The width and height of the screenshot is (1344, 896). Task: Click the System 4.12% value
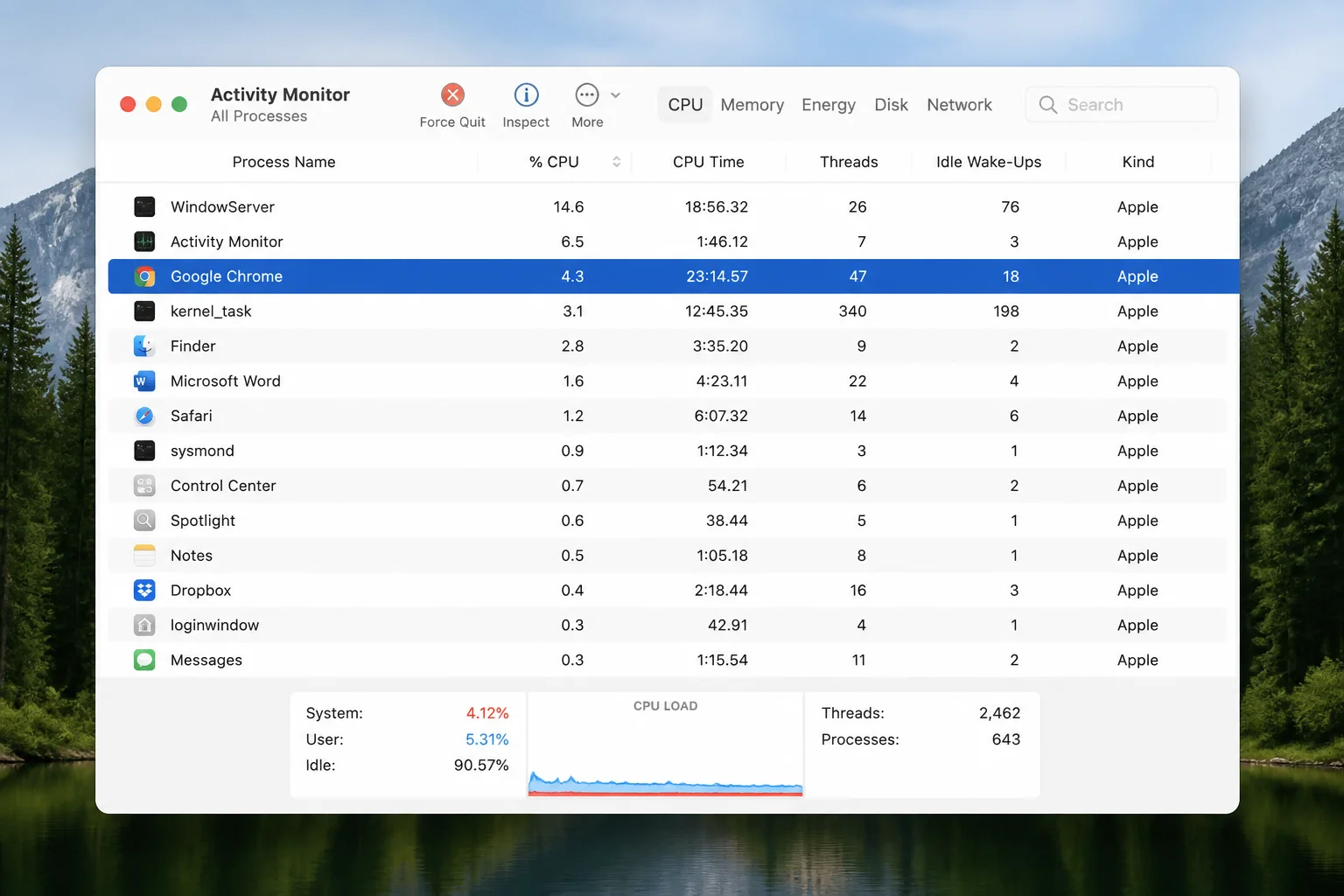pos(487,713)
